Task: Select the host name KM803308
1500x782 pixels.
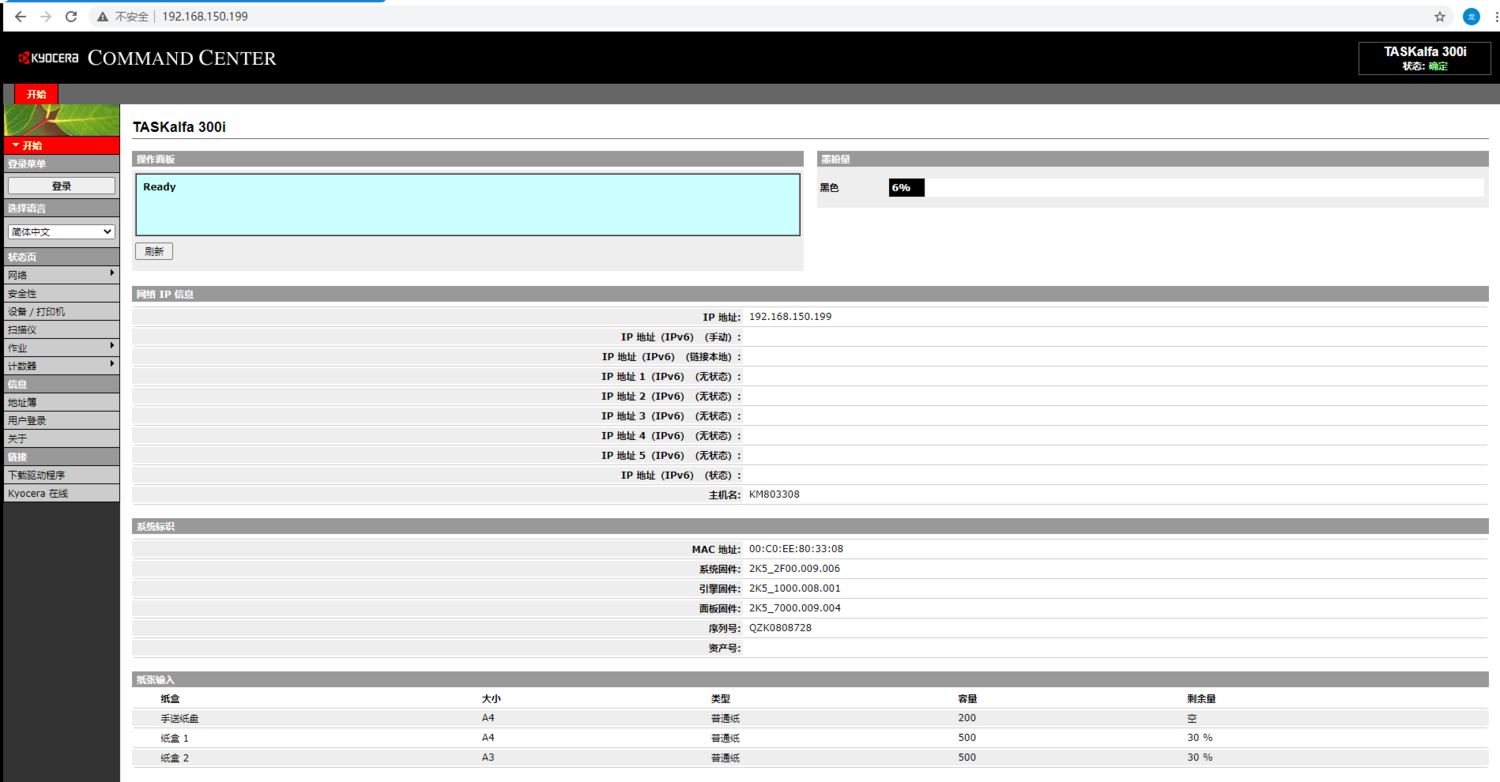Action: 774,495
